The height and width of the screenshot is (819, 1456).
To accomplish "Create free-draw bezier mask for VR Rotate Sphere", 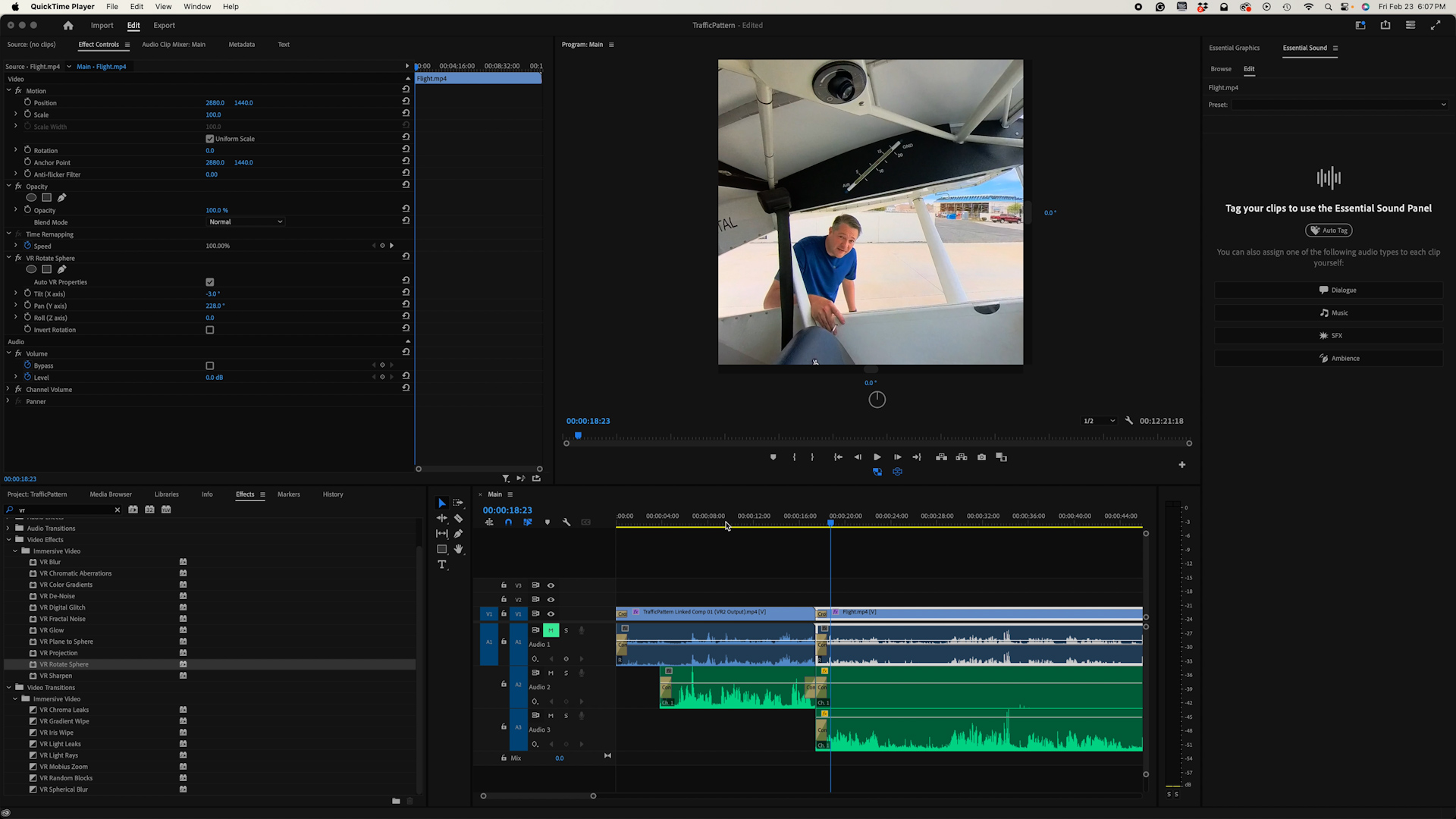I will [62, 269].
